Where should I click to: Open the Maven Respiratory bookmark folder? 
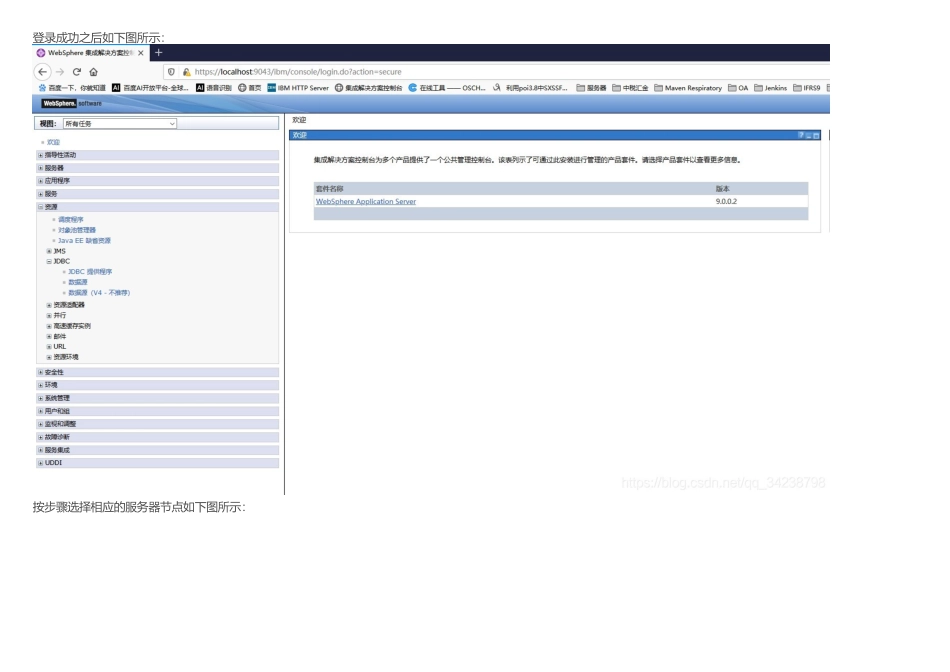(688, 88)
